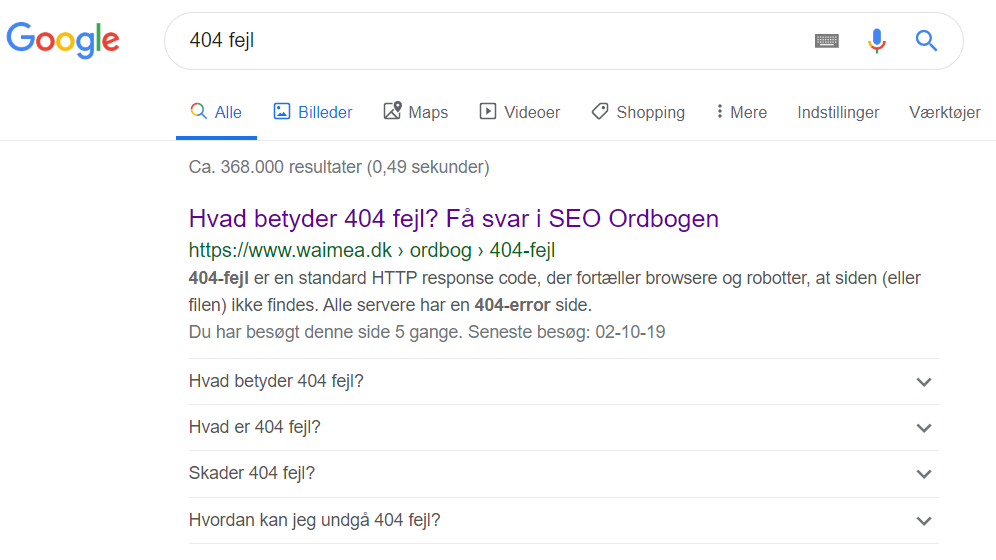Click the Google logo
996x560 pixels.
point(63,39)
